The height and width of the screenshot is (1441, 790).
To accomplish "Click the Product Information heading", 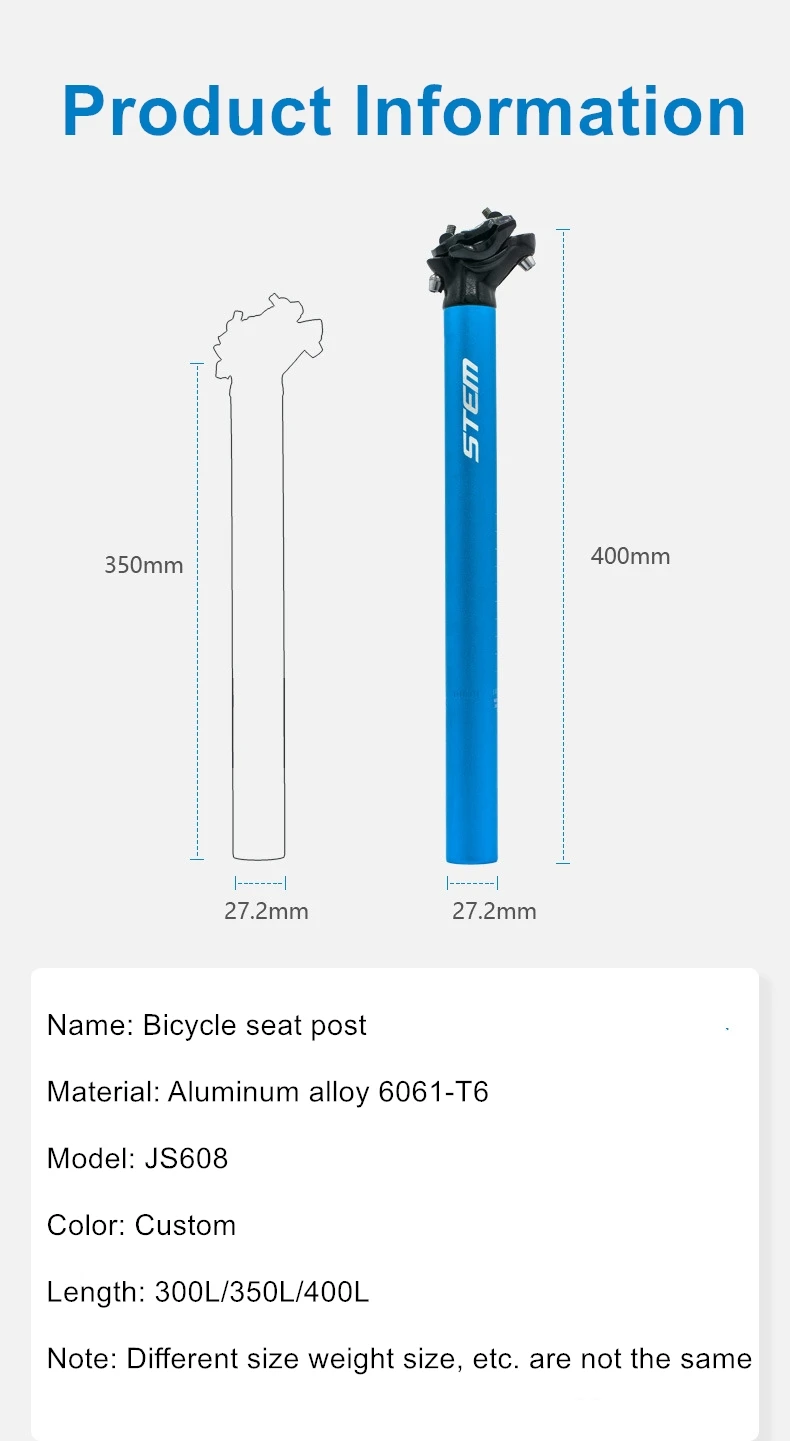I will pos(404,112).
